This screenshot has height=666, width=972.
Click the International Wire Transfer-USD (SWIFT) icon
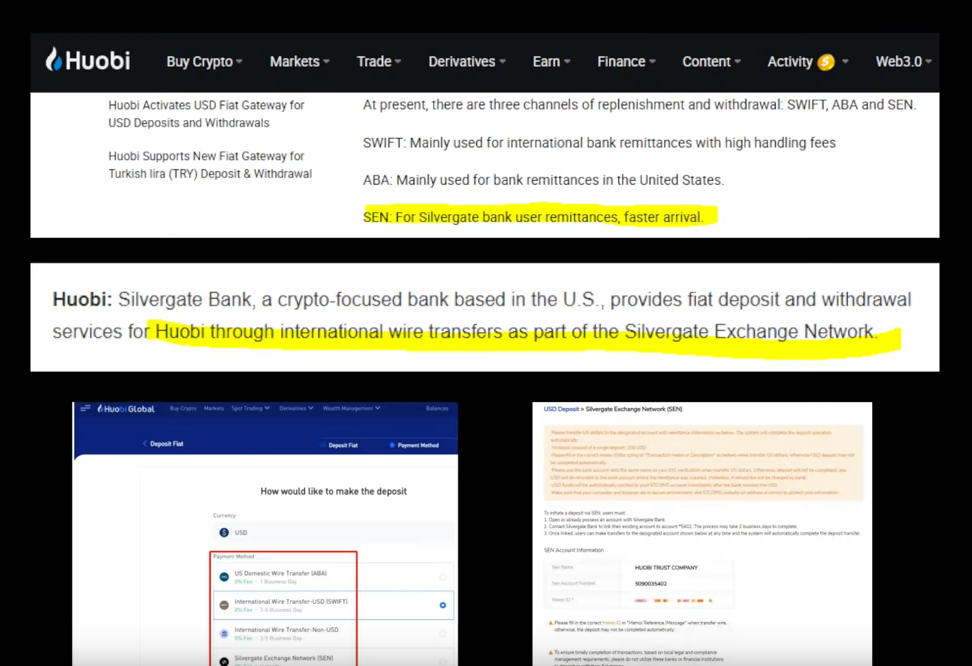click(x=224, y=605)
